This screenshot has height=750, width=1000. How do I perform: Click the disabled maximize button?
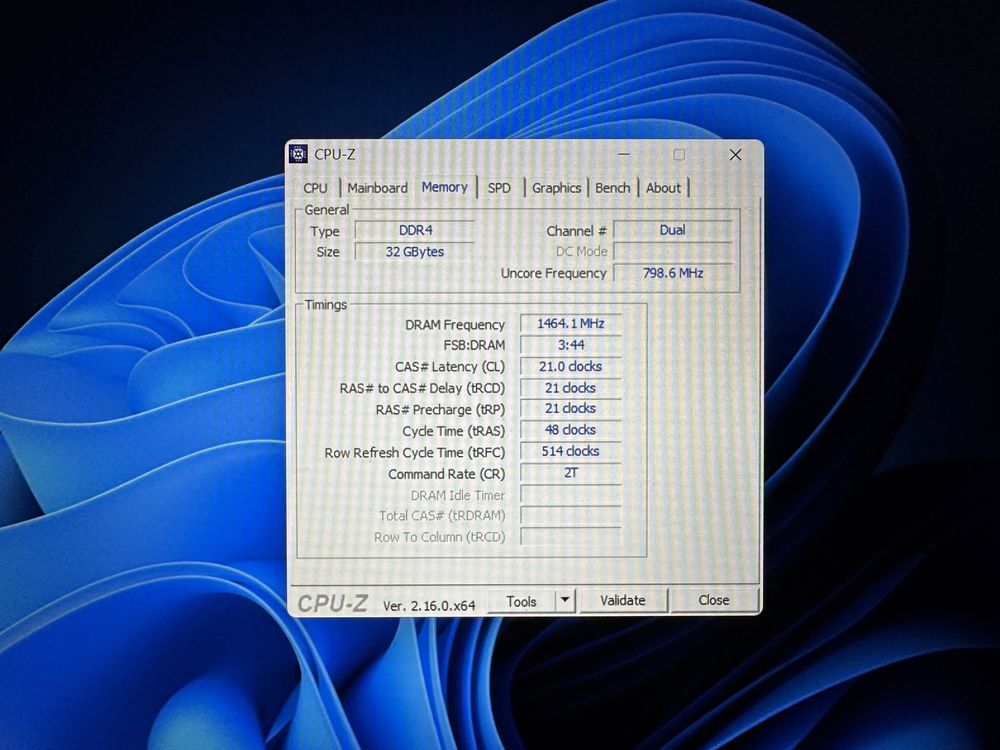679,154
